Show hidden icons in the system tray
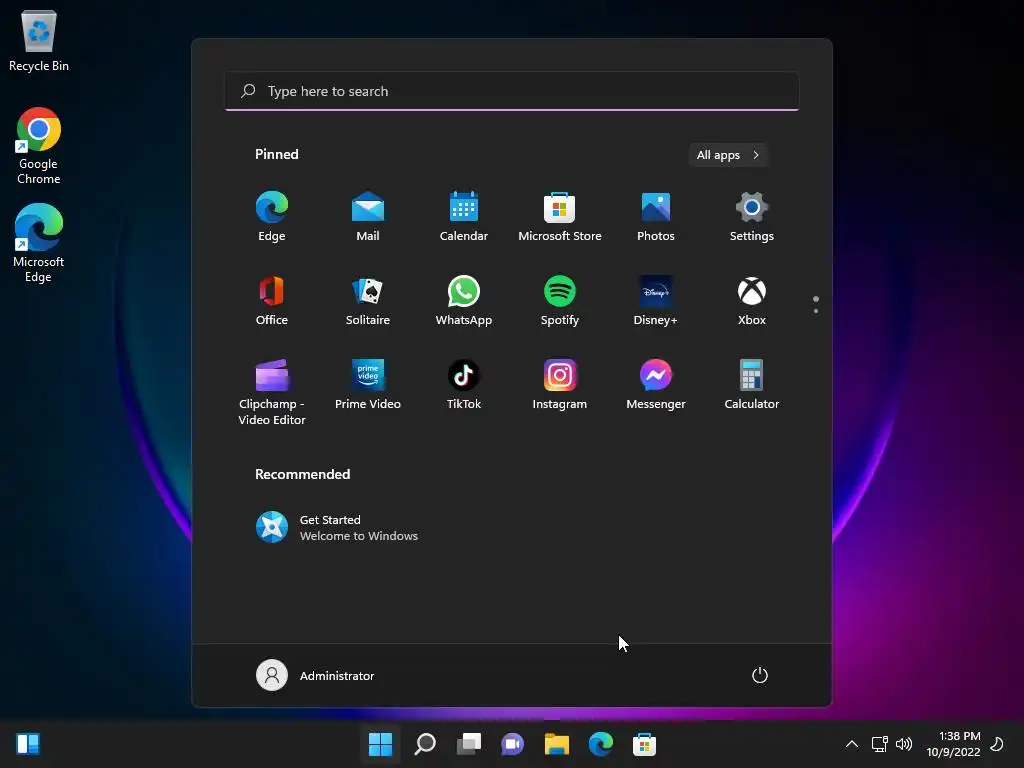The height and width of the screenshot is (768, 1024). [x=852, y=744]
